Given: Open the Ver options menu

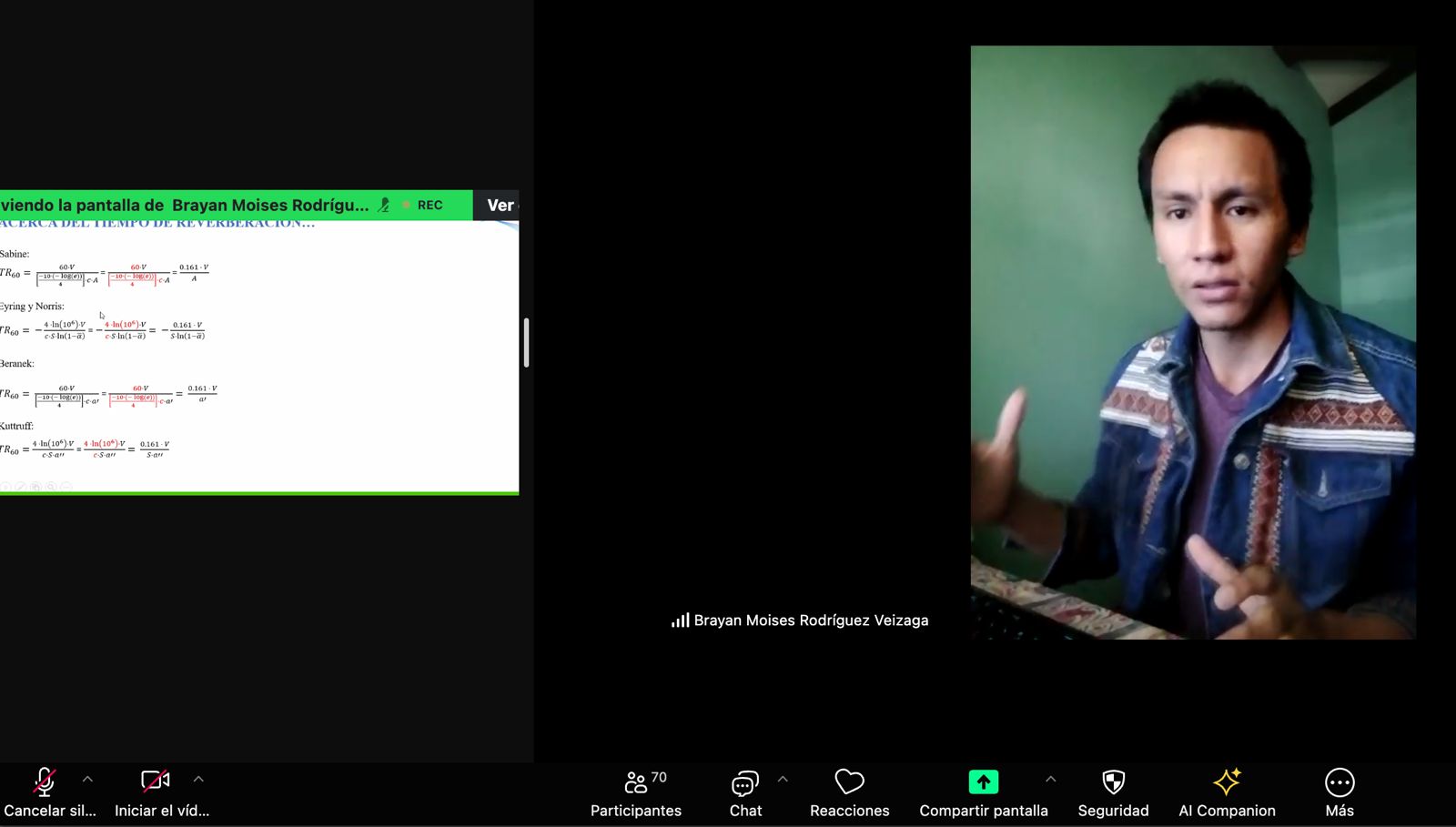Looking at the screenshot, I should pos(500,206).
